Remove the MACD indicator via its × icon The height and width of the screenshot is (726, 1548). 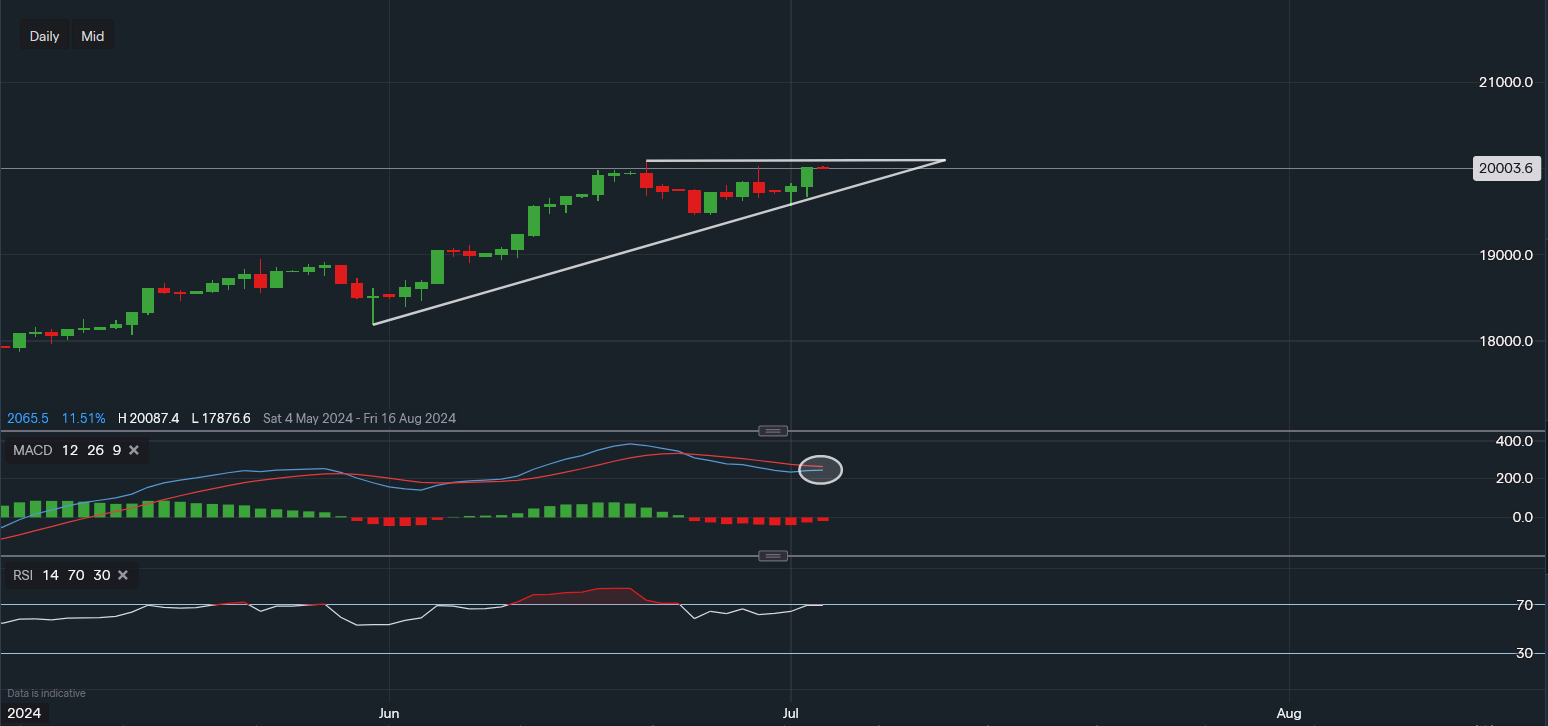[x=133, y=450]
